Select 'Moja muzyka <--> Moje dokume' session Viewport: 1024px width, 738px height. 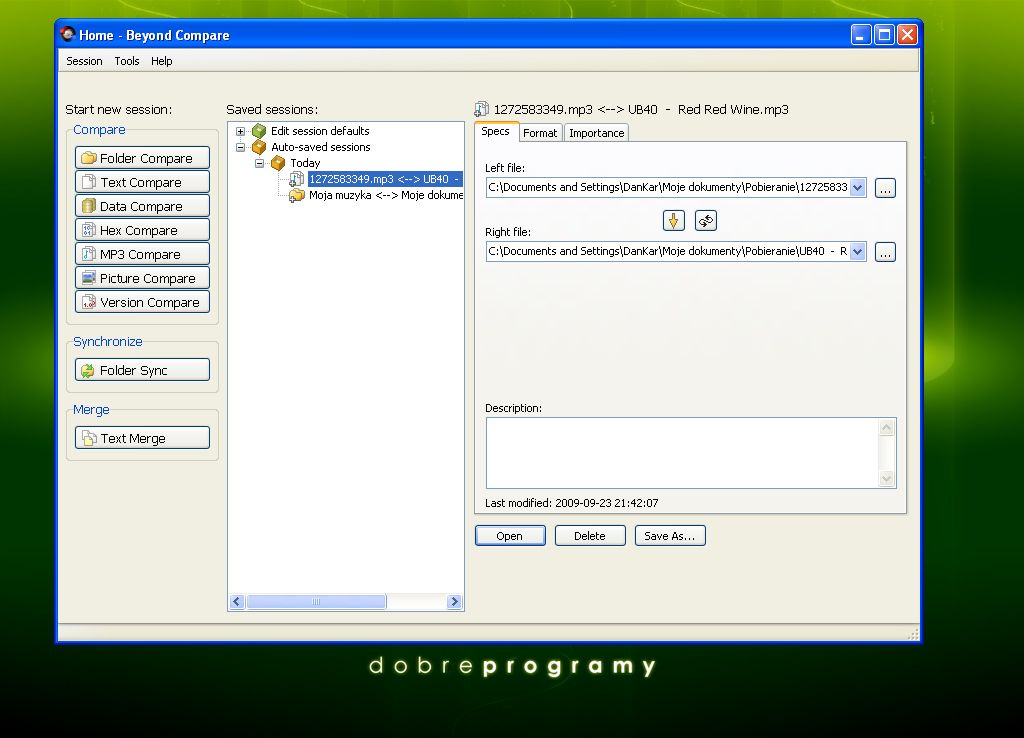click(x=385, y=195)
